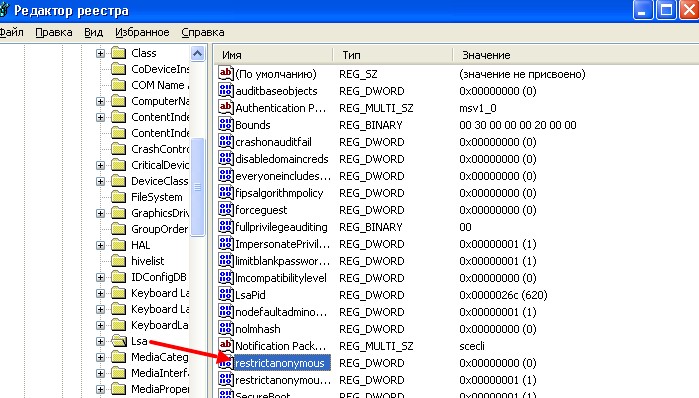Click the limitblankpasswor... value icon
Viewport: 699px width, 398px height.
pos(226,260)
